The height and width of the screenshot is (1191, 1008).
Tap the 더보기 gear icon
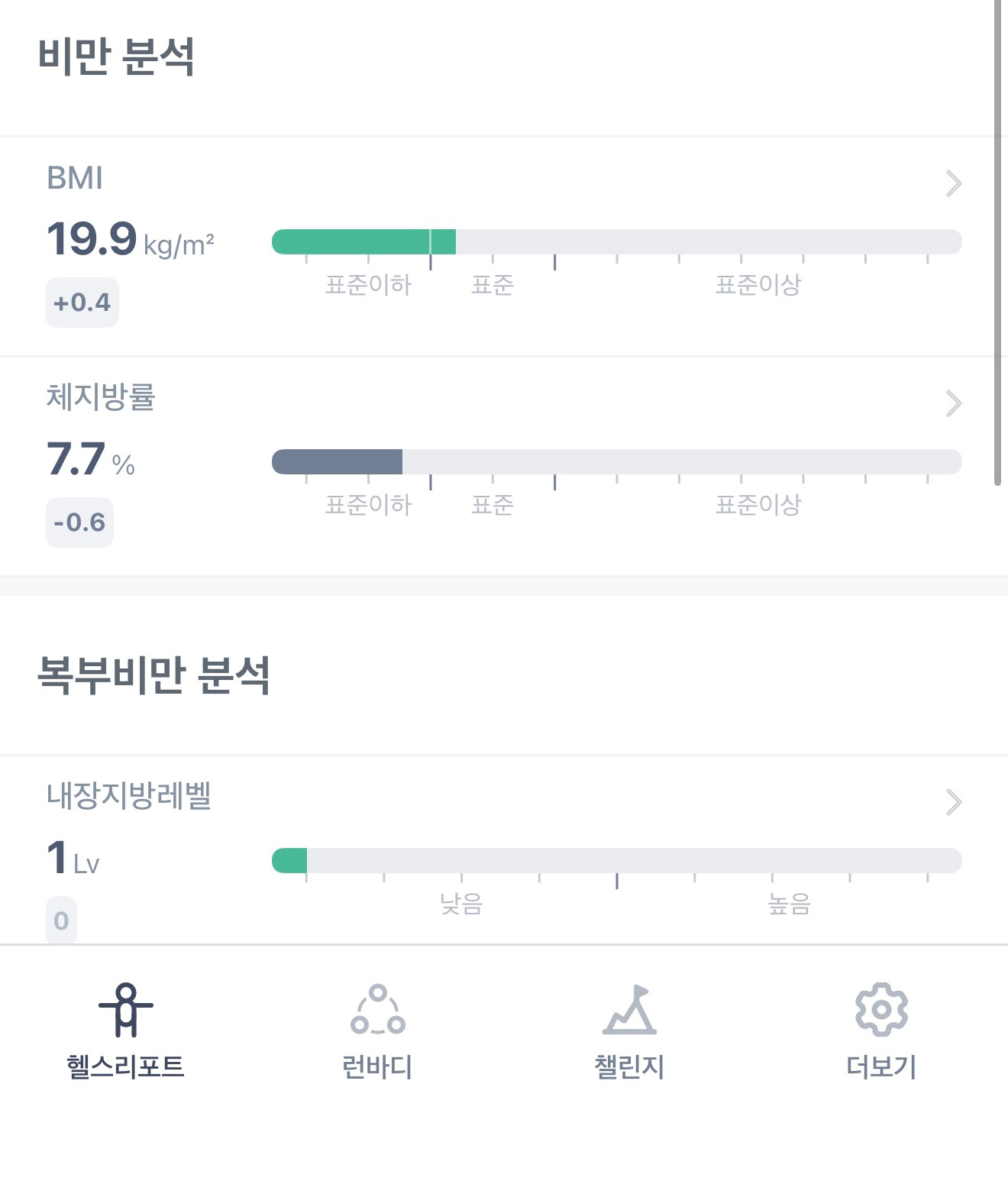click(881, 1009)
